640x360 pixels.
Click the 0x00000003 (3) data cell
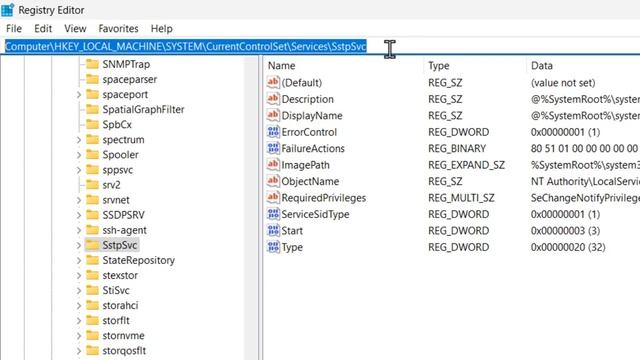coord(565,231)
